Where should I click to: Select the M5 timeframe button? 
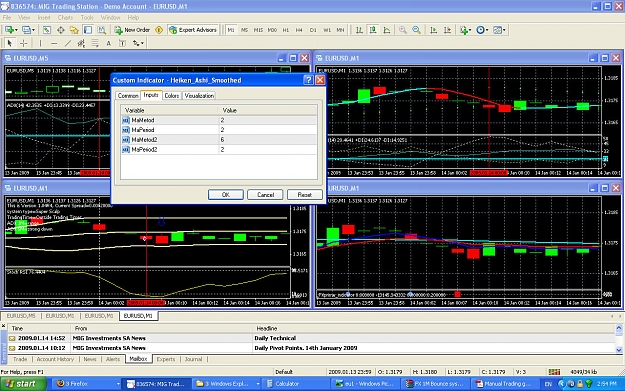click(244, 30)
